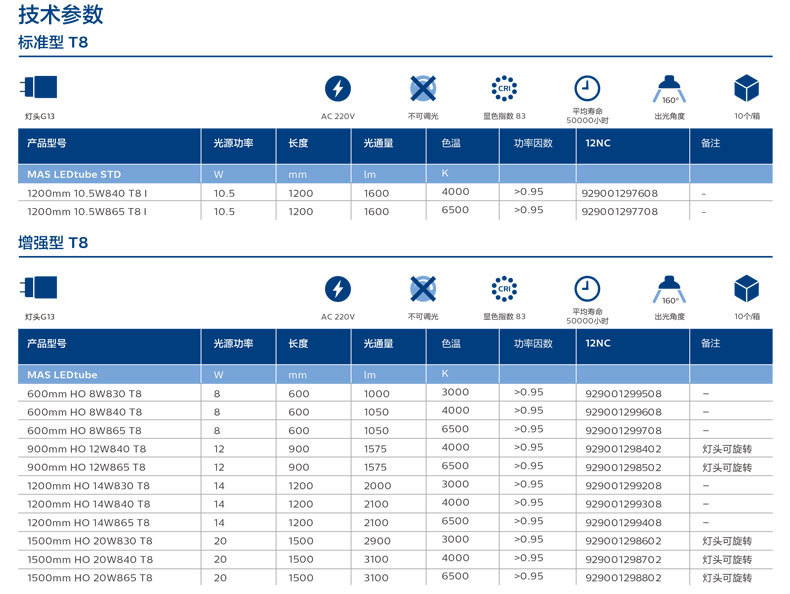
Task: Click the 光通量 column header in 增强型 table
Action: tap(377, 344)
